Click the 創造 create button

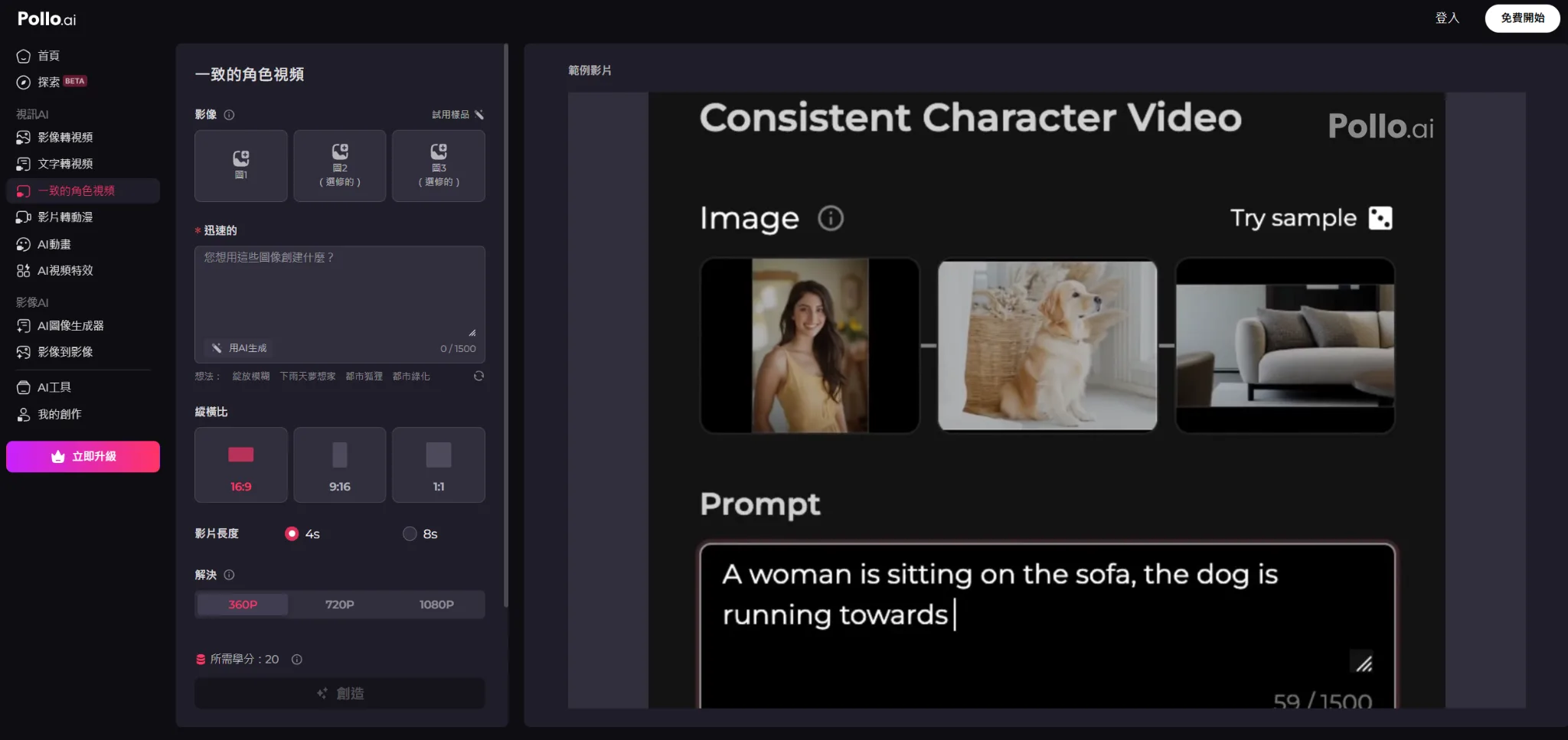pyautogui.click(x=340, y=693)
